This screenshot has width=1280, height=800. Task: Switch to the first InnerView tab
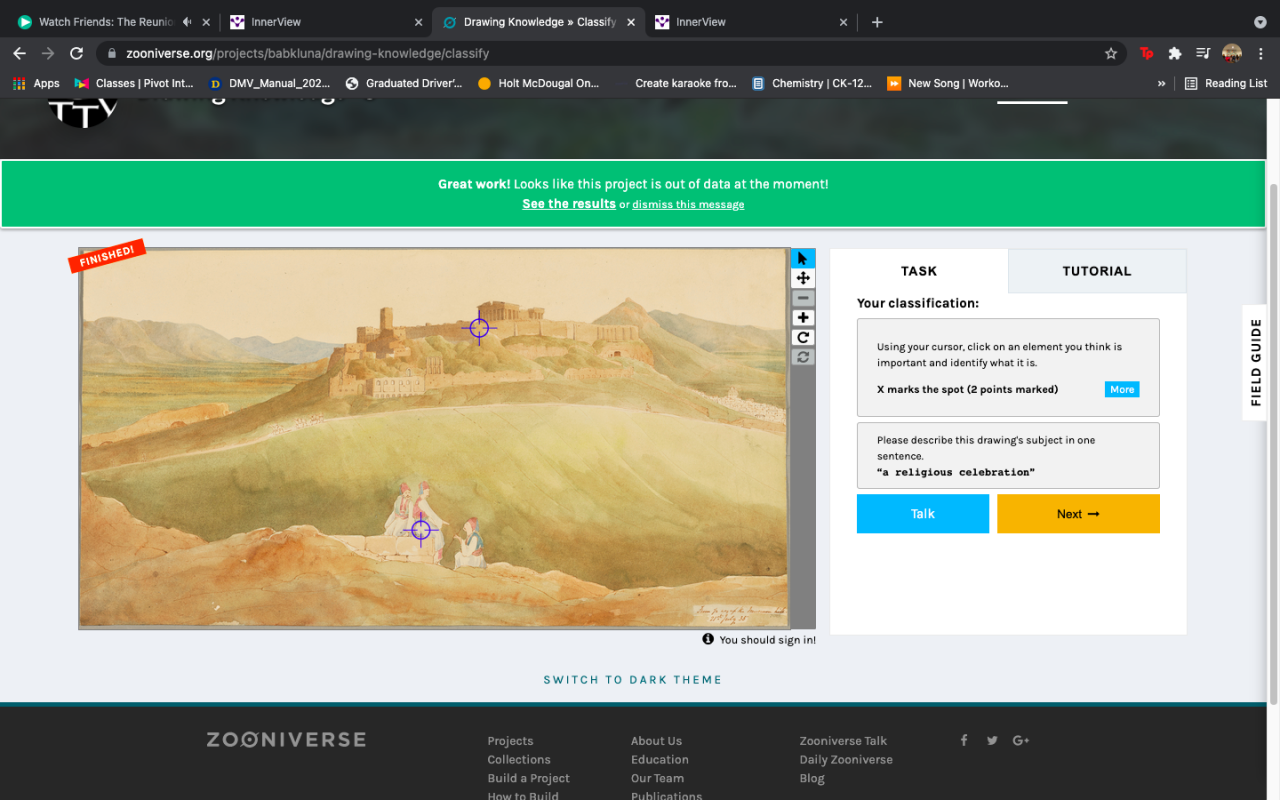pyautogui.click(x=275, y=22)
